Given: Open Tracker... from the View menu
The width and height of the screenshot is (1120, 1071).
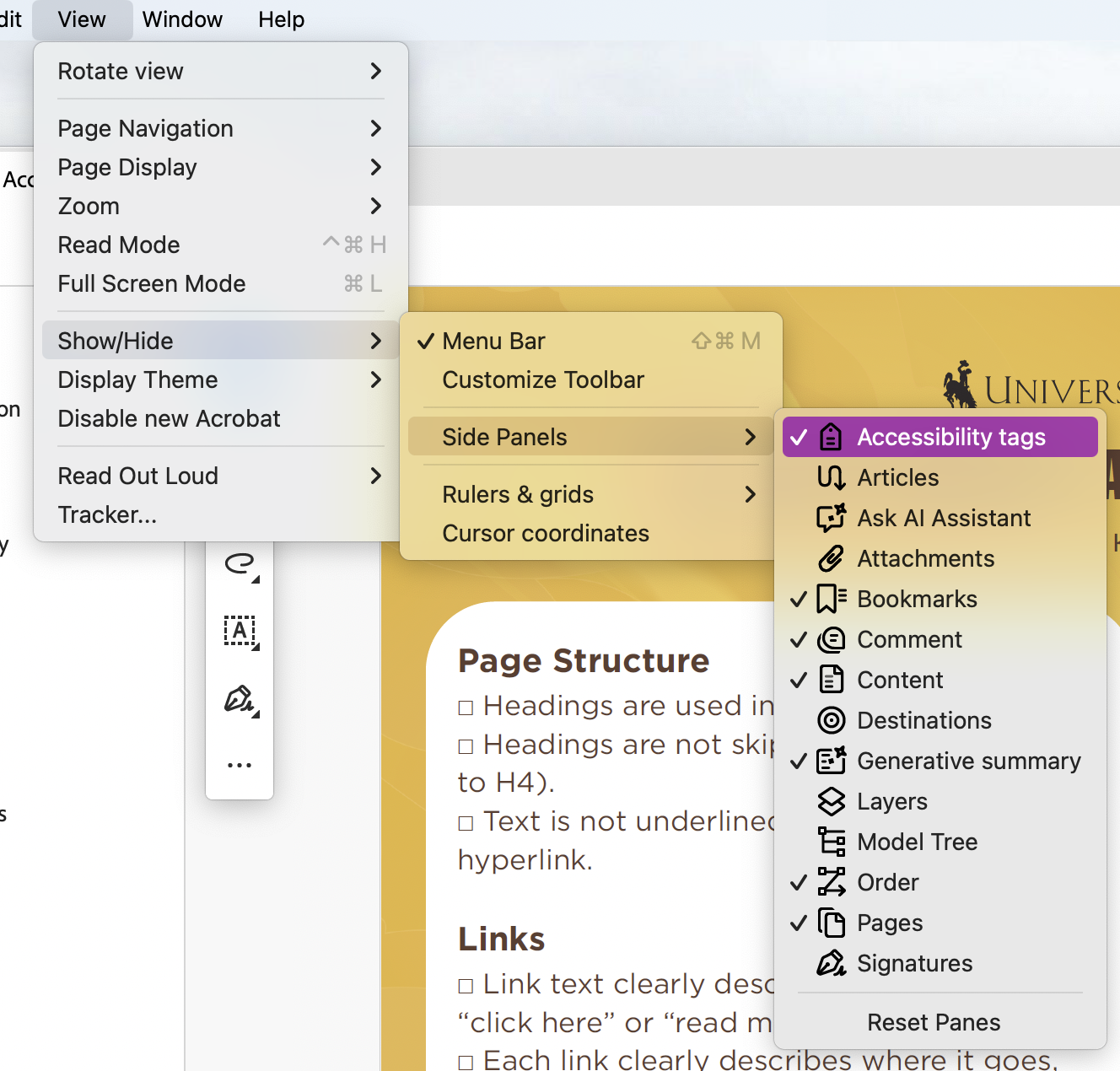Looking at the screenshot, I should click(221, 514).
